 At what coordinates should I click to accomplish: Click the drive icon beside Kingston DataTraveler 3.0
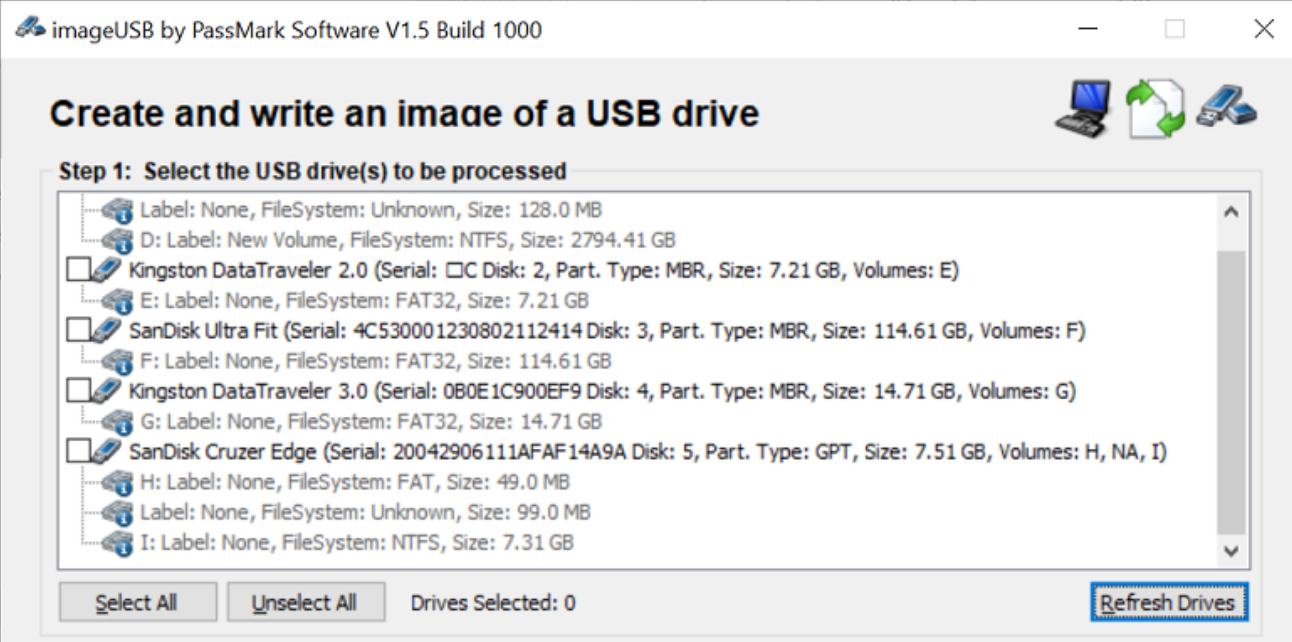pyautogui.click(x=106, y=391)
